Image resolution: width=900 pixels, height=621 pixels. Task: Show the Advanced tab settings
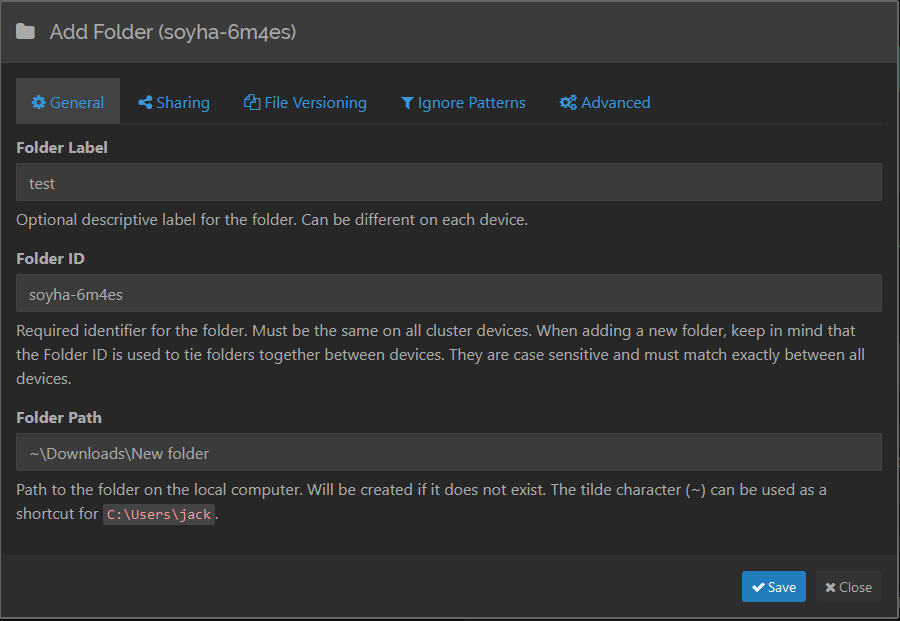605,102
